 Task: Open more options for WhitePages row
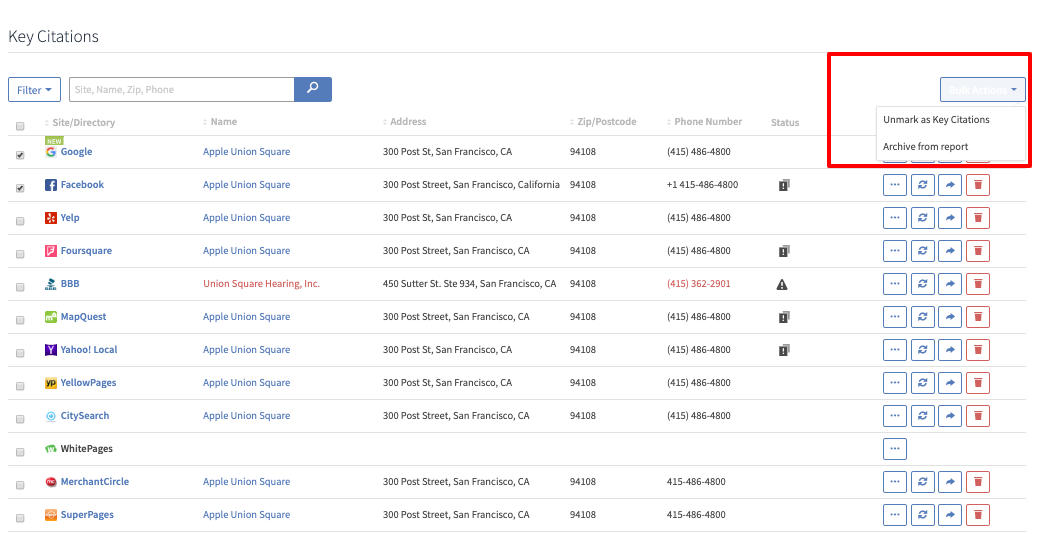[x=895, y=449]
